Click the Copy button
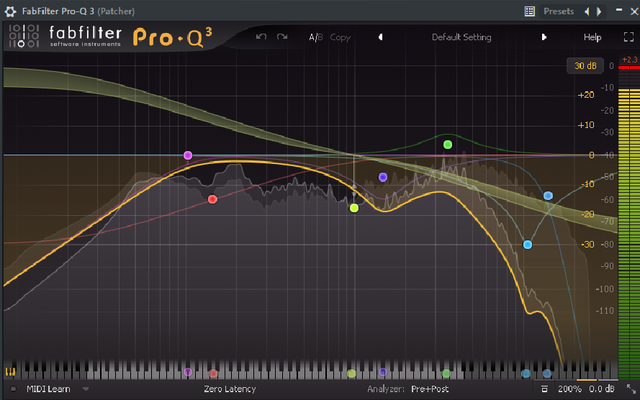Viewport: 640px width, 400px height. [340, 38]
